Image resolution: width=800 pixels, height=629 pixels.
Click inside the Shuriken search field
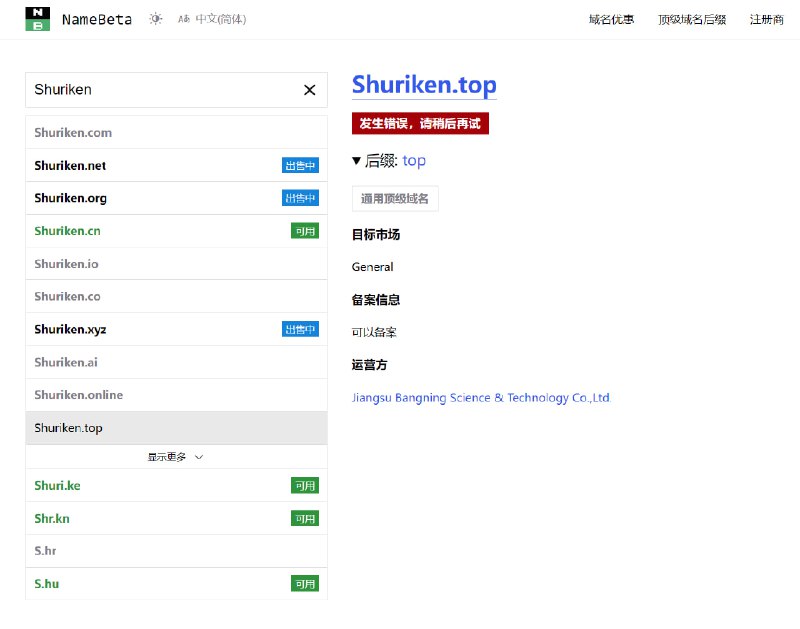[x=150, y=90]
